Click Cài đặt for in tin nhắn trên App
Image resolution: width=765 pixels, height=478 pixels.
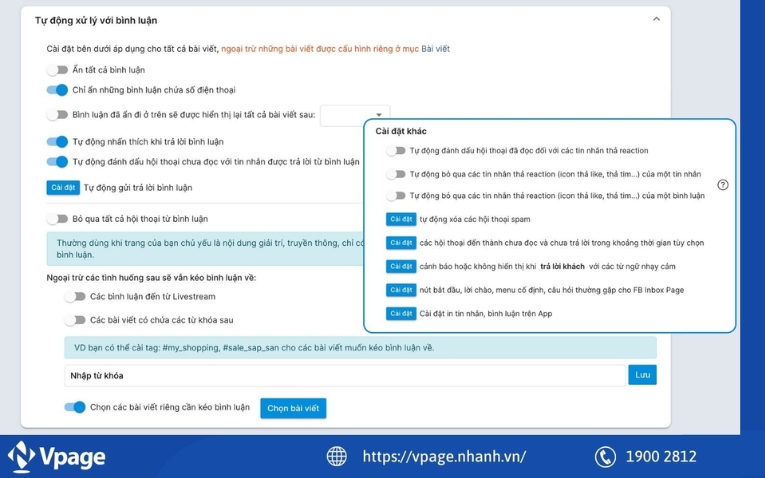401,313
